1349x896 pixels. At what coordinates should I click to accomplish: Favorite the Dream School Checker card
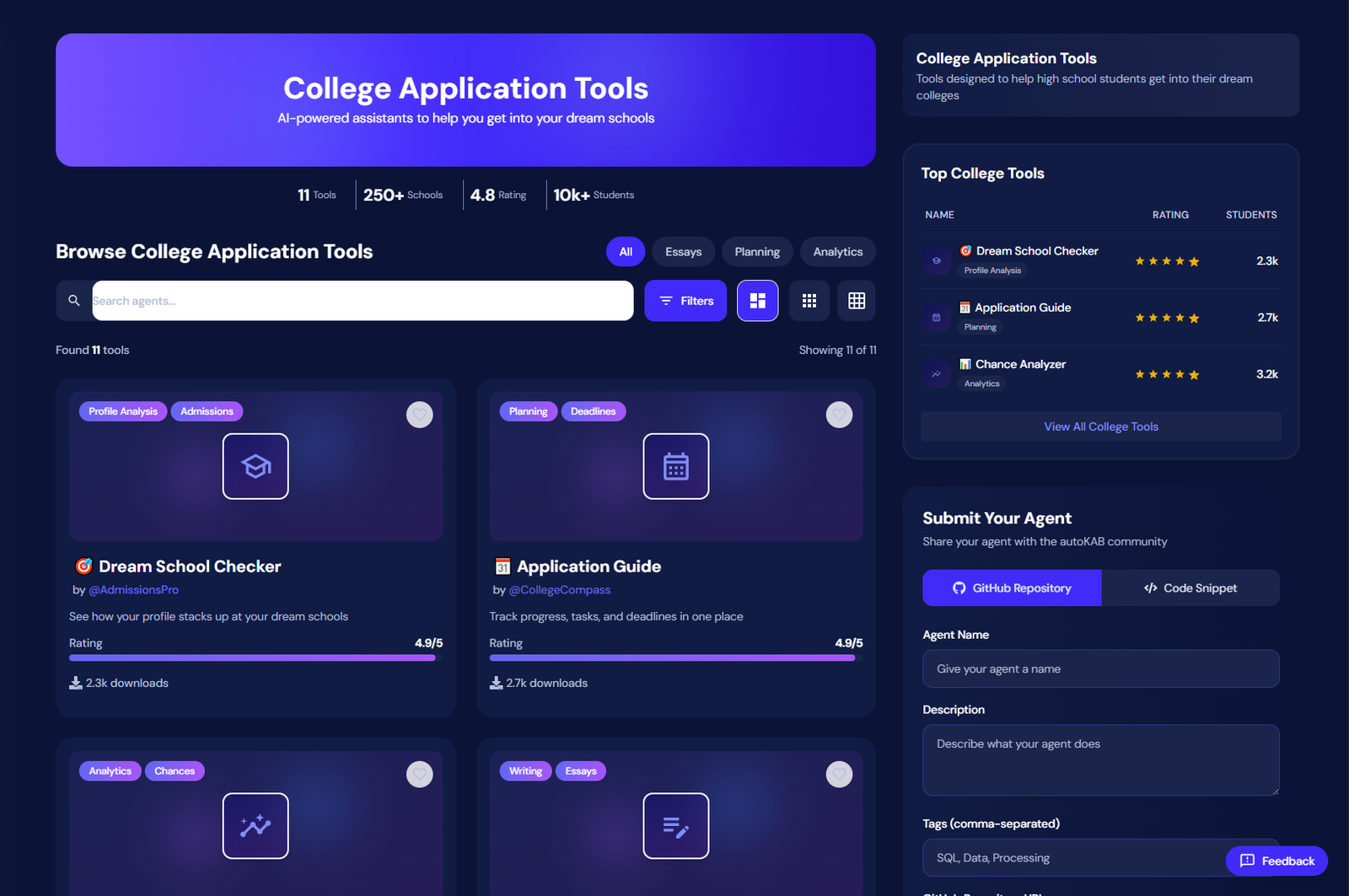click(x=420, y=415)
